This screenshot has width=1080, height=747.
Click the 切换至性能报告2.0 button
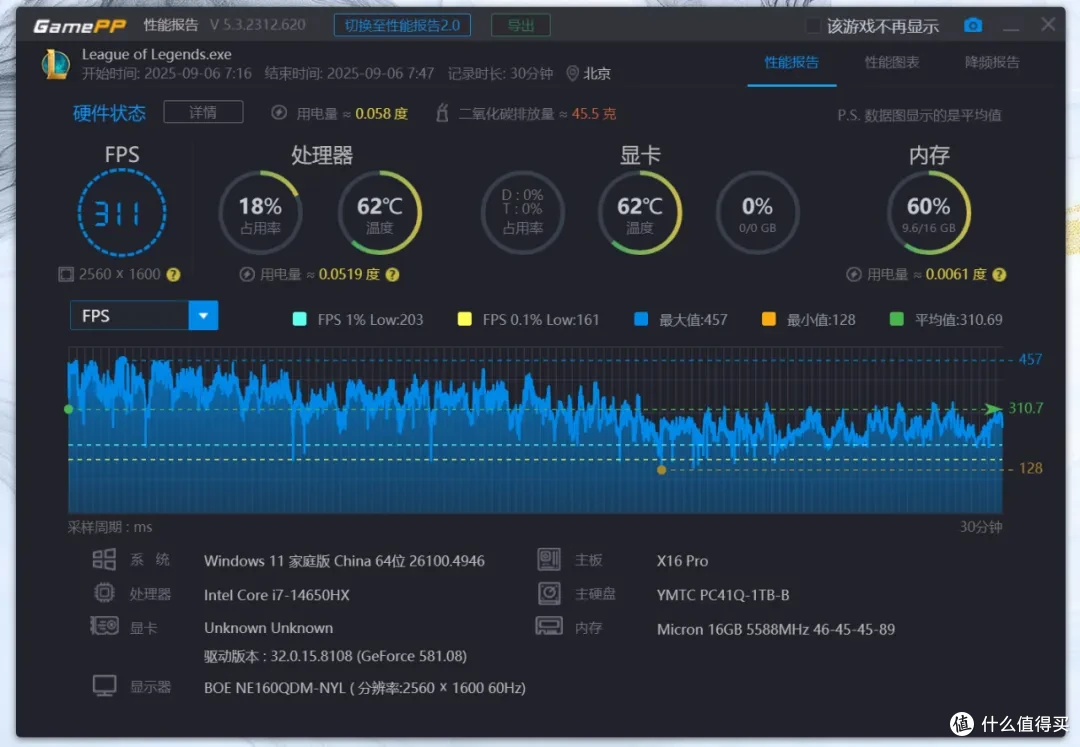[402, 25]
